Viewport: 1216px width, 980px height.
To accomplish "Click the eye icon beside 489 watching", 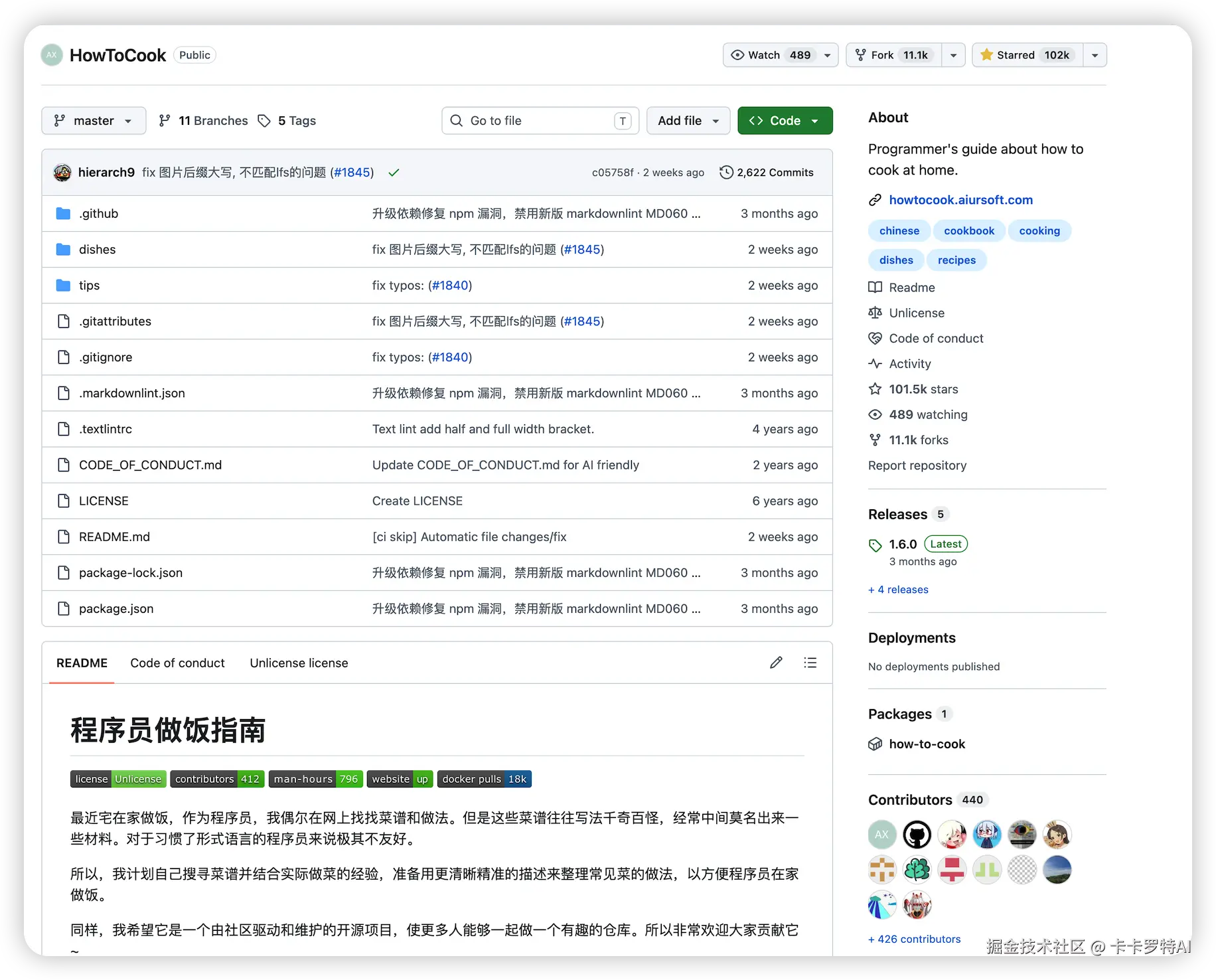I will 875,415.
